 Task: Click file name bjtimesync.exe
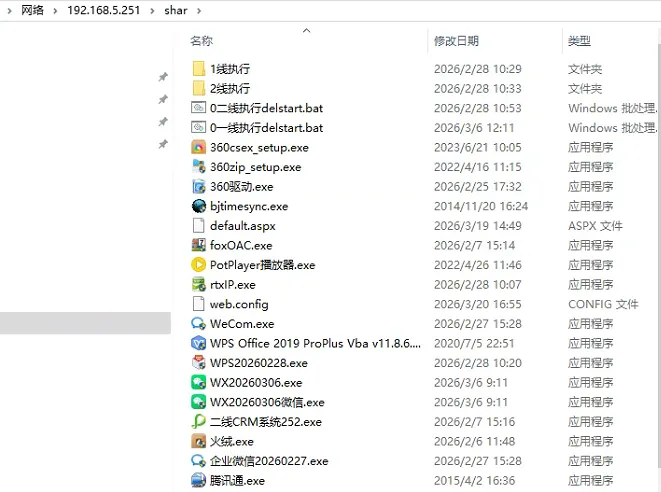(x=249, y=206)
